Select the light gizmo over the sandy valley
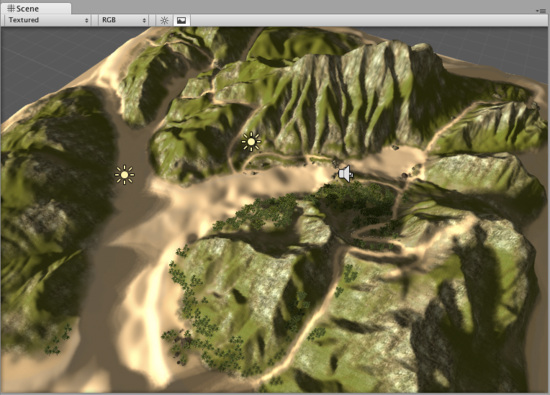Screen dimensions: 550x395 (x=124, y=174)
